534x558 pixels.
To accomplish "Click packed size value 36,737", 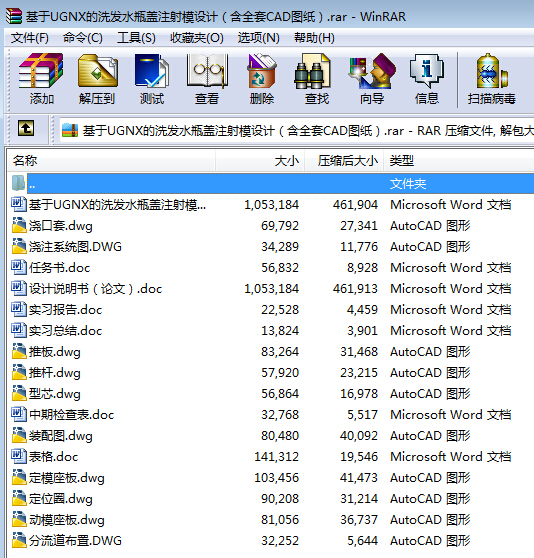I will point(359,520).
